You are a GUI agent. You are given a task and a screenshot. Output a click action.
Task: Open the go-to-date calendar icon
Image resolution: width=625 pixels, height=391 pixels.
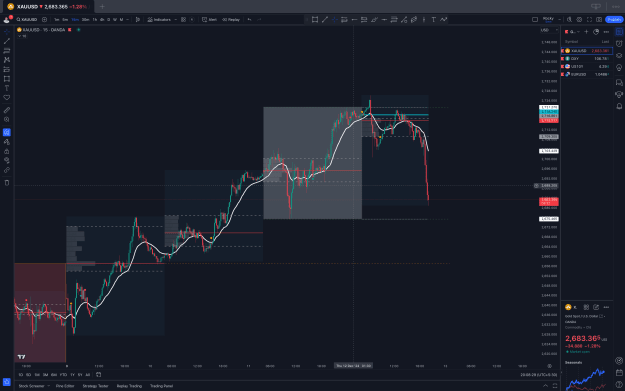[x=98, y=375]
